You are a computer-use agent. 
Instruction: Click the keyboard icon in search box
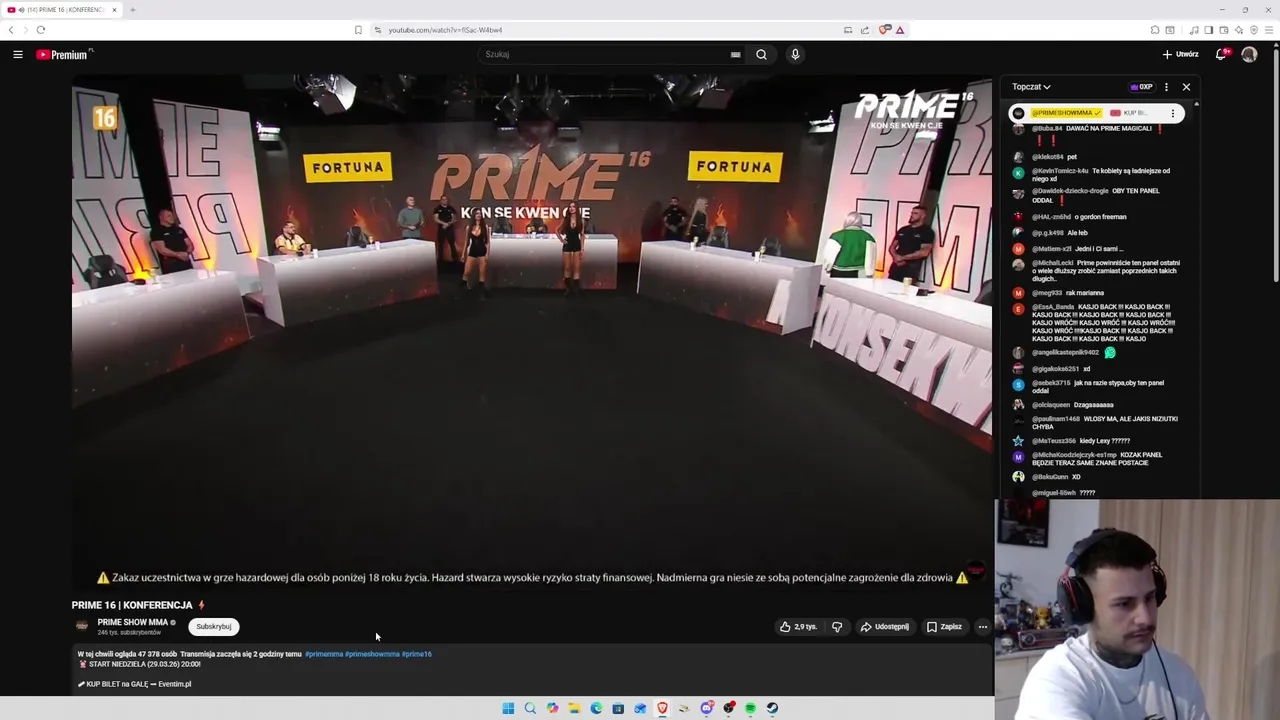pyautogui.click(x=735, y=54)
